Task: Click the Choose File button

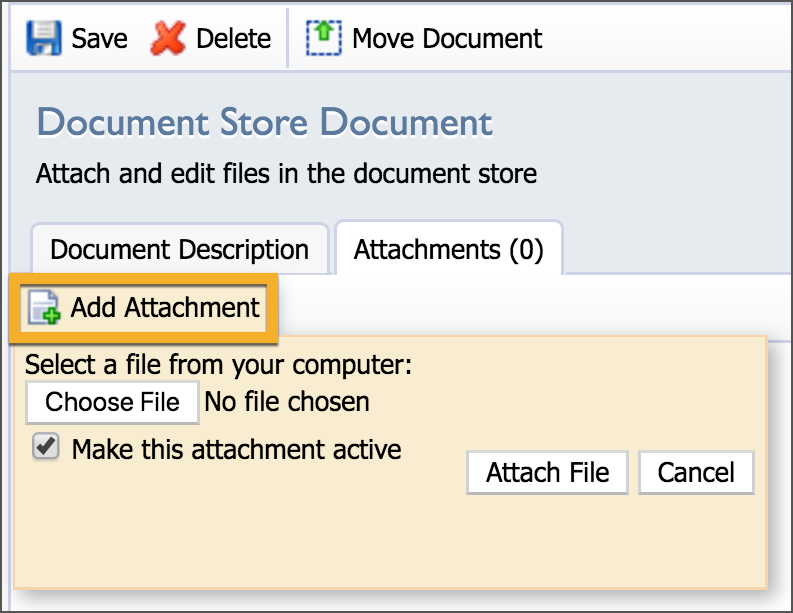Action: click(x=112, y=403)
